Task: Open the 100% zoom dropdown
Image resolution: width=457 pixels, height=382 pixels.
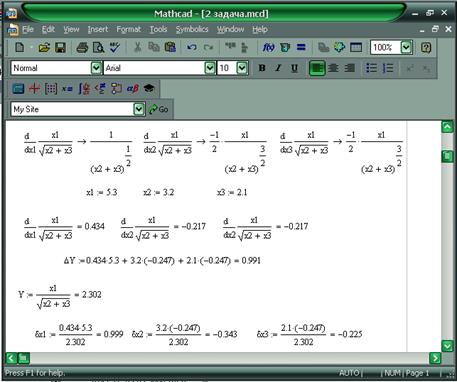Action: click(x=406, y=47)
